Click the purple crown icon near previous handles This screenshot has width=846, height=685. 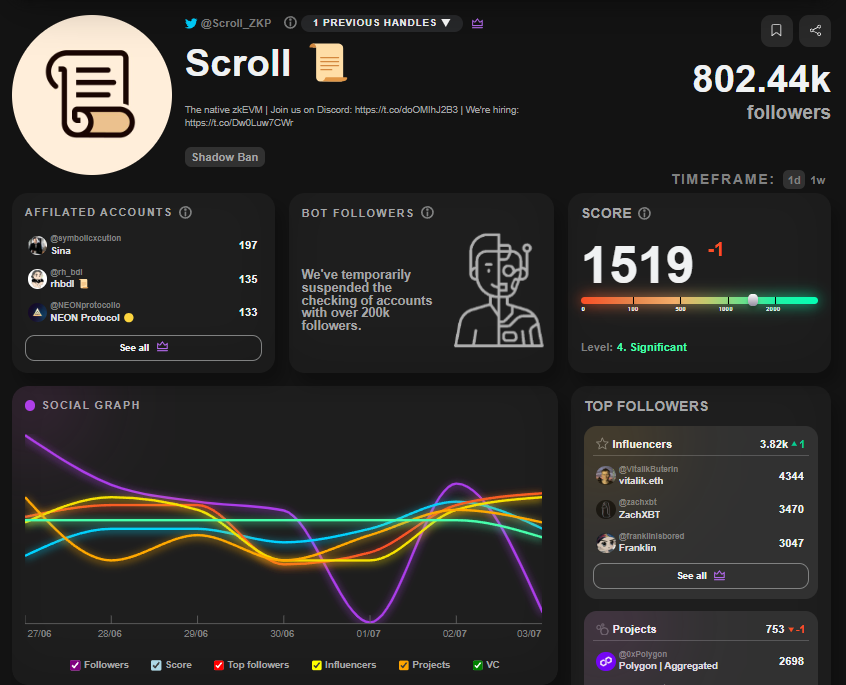477,23
